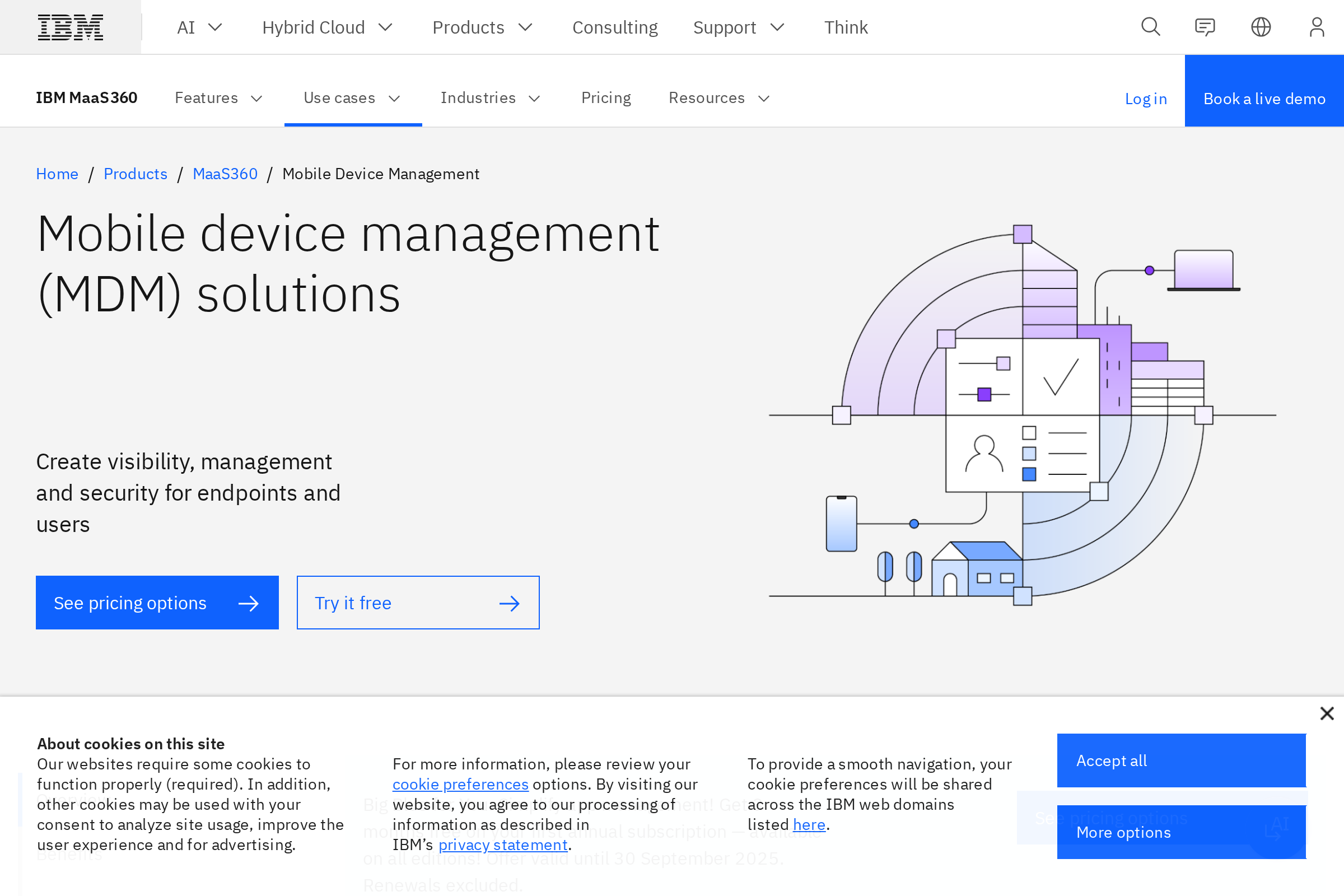Navigate to MaaS360 via breadcrumb
1344x896 pixels.
(x=225, y=173)
